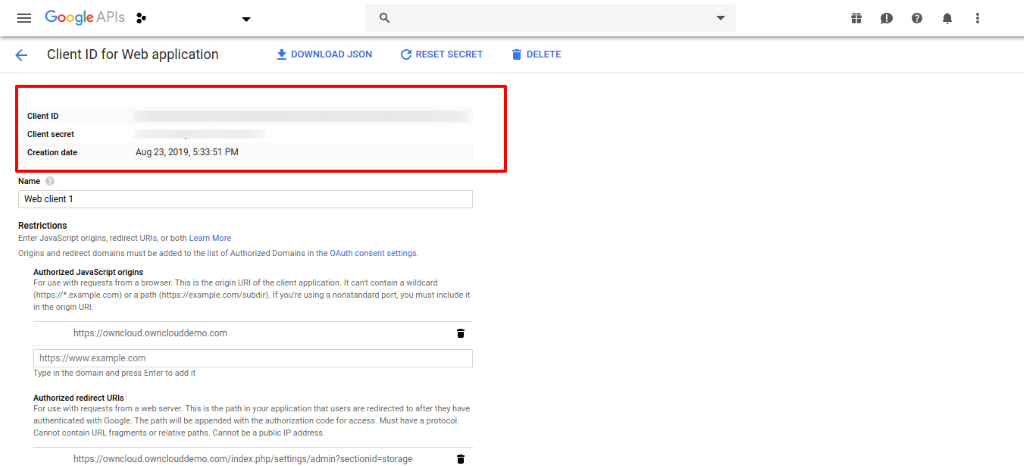Click Download JSON button
Image resolution: width=1024 pixels, height=466 pixels.
click(324, 54)
